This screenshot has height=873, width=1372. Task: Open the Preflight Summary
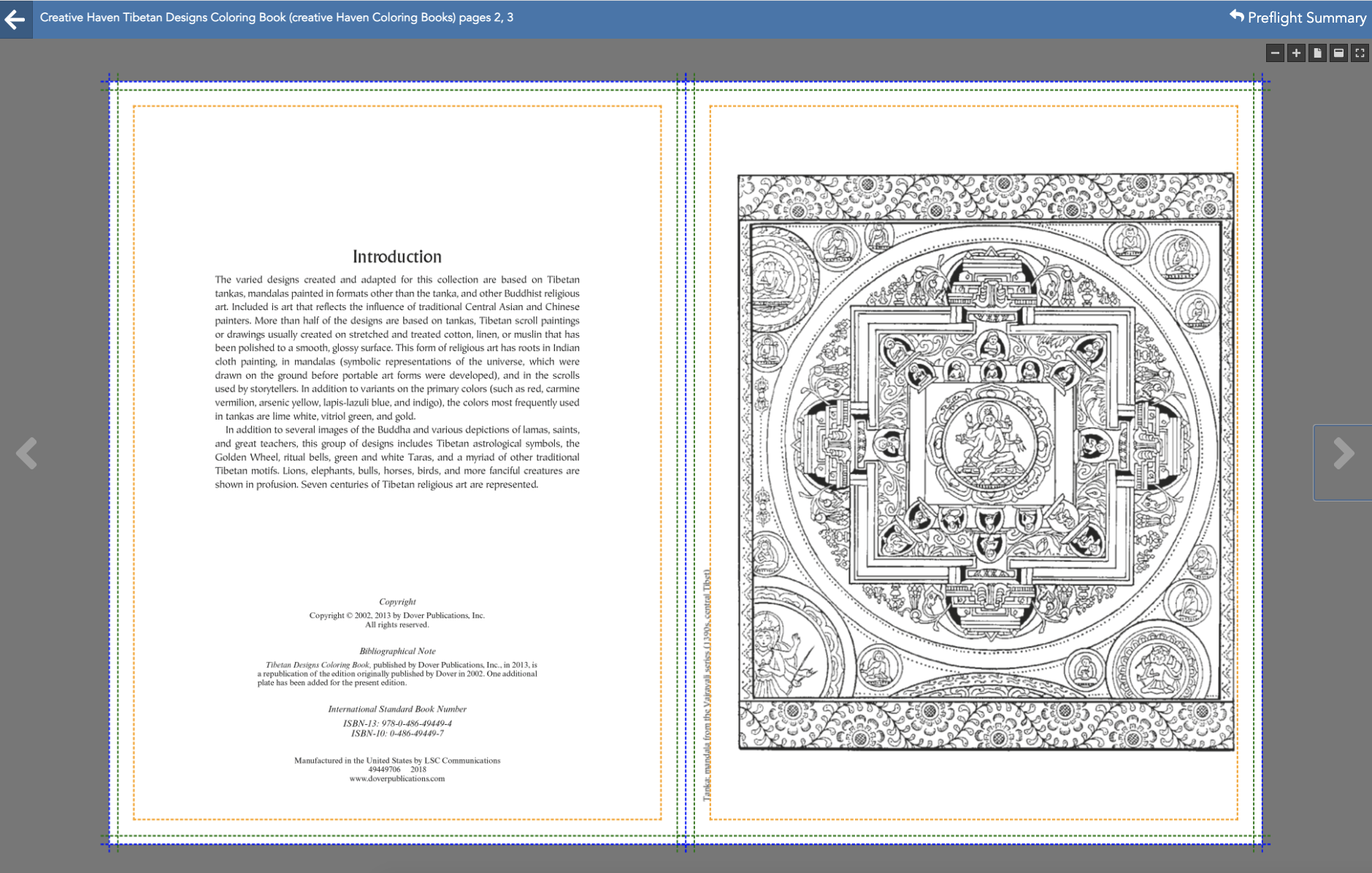coord(1298,18)
